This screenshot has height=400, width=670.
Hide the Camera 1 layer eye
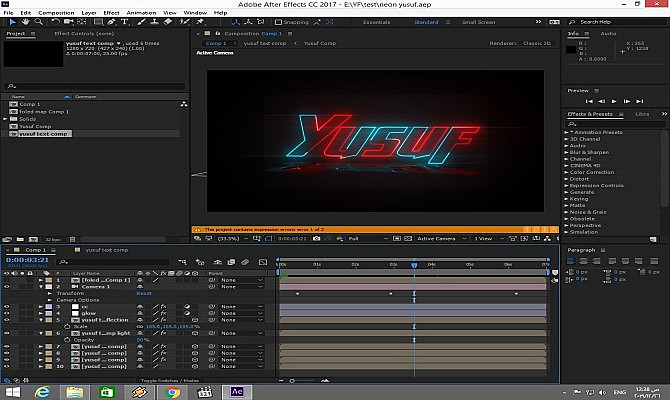click(6, 287)
